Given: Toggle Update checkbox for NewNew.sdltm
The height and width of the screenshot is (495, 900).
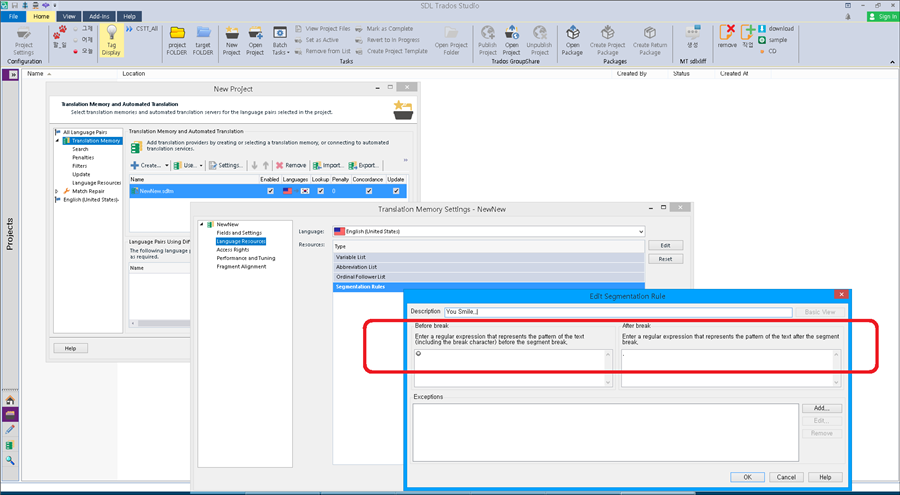Looking at the screenshot, I should (x=397, y=191).
